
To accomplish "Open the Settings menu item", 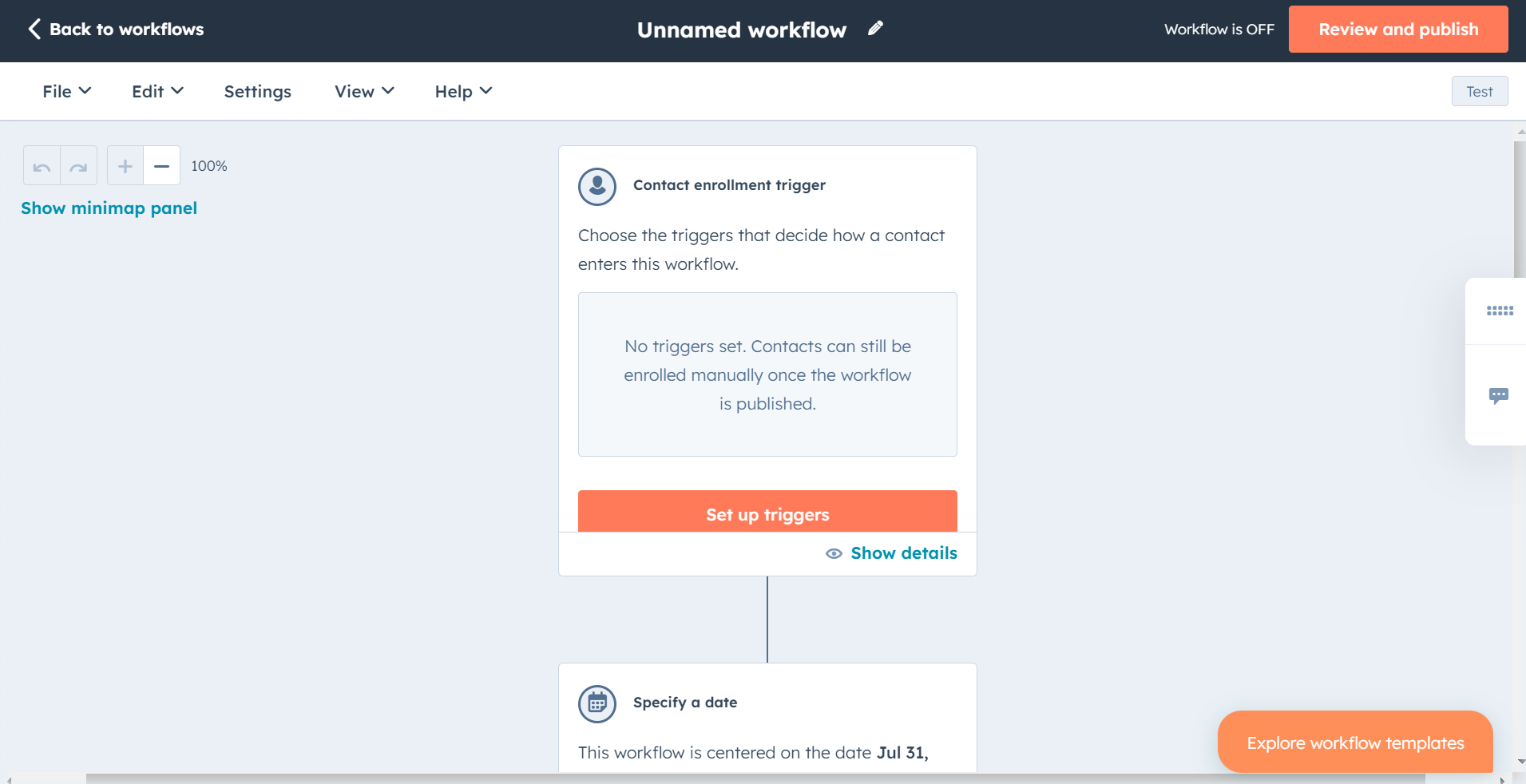I will [257, 91].
